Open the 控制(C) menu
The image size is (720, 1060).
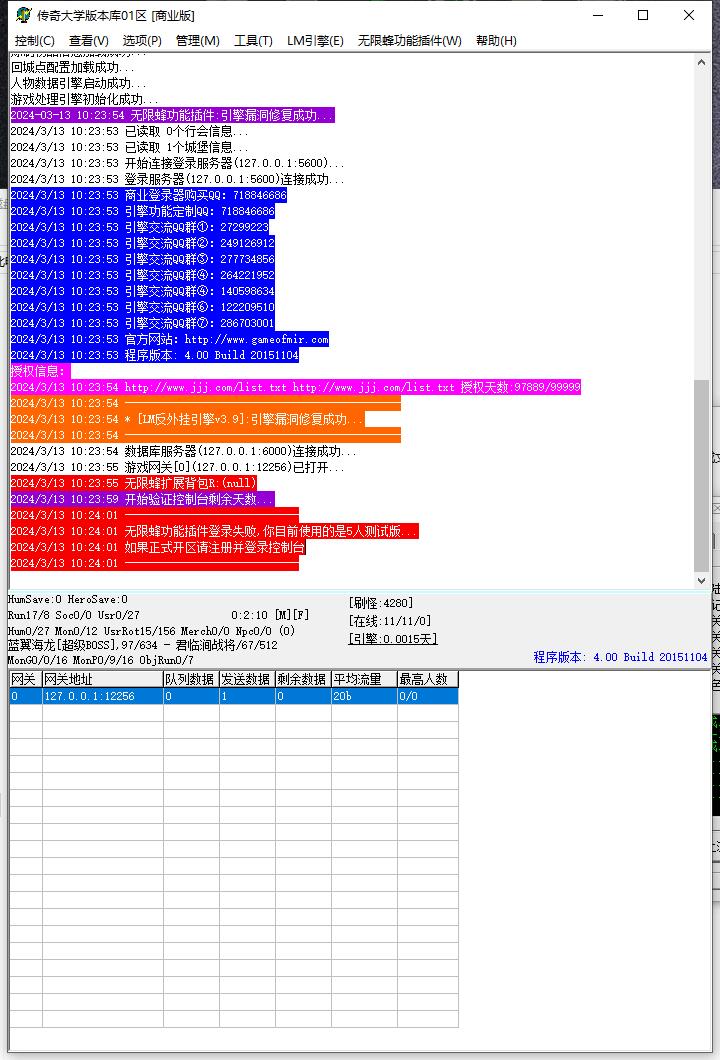34,41
